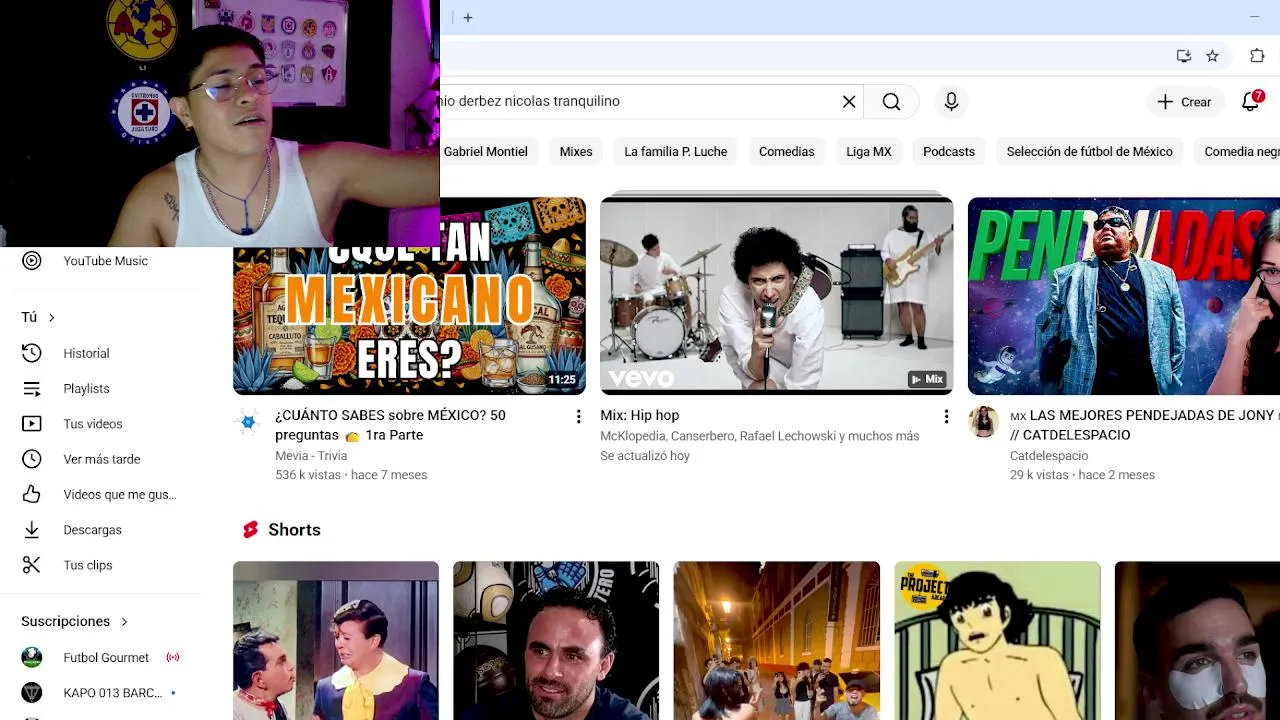Open the Playlists icon in sidebar

(32, 389)
